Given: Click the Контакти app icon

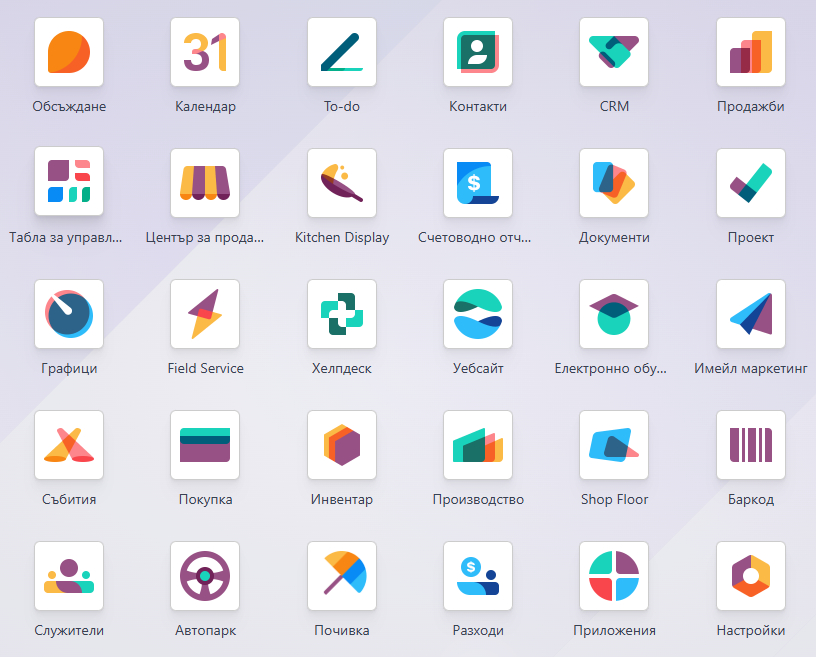Looking at the screenshot, I should [478, 52].
